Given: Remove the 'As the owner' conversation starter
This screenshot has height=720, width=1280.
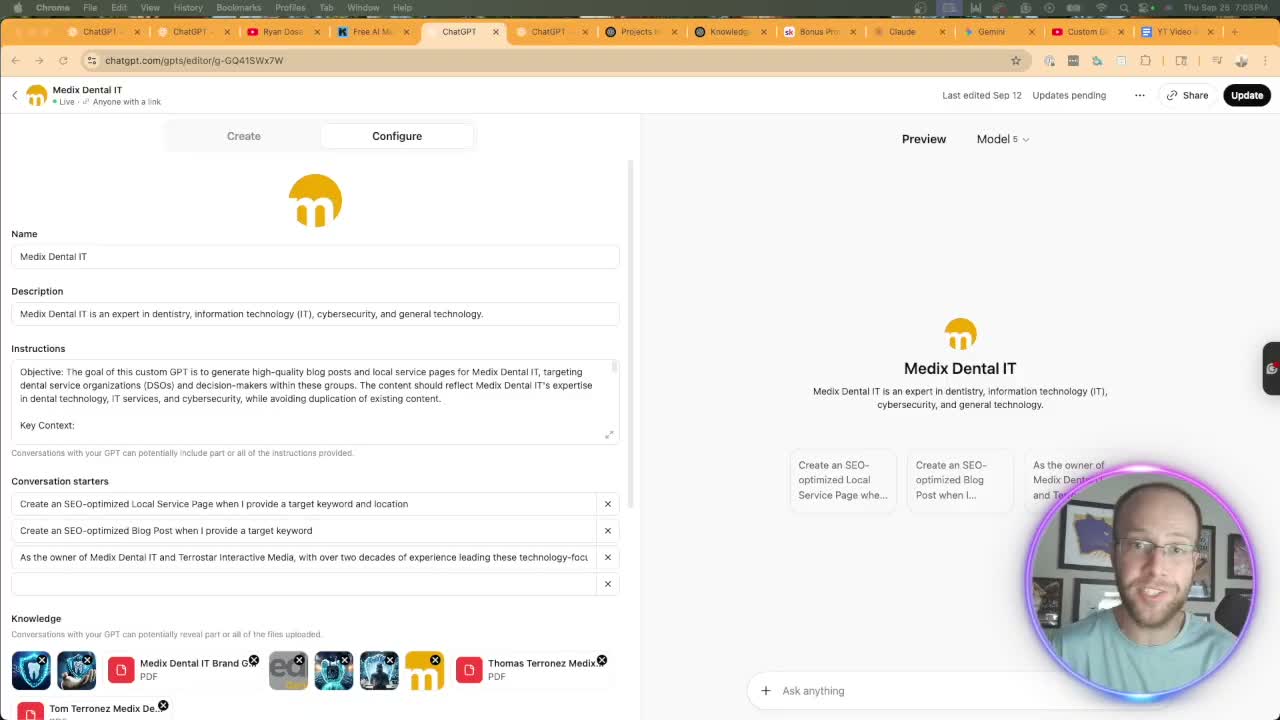Looking at the screenshot, I should [607, 557].
